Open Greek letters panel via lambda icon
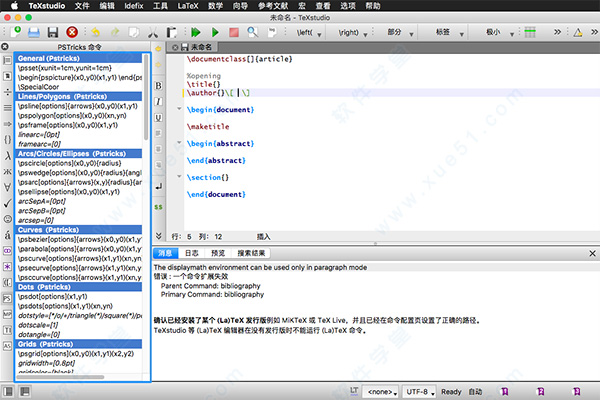The width and height of the screenshot is (600, 400). [7, 155]
